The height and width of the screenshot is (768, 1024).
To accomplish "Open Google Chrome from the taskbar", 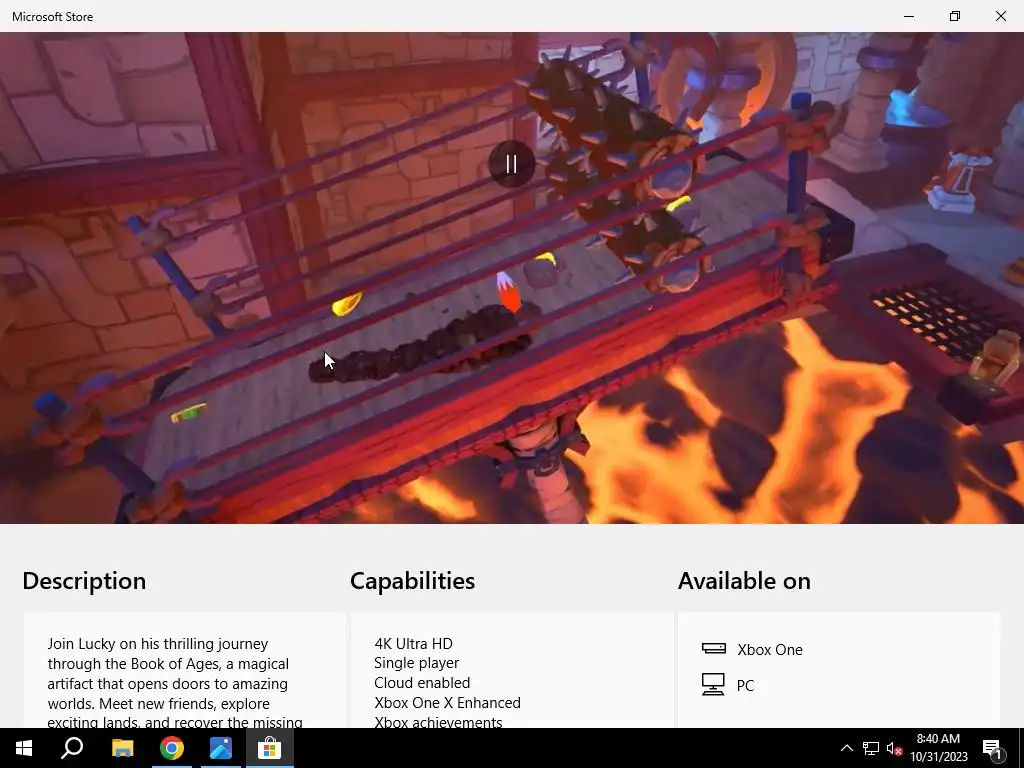I will click(172, 748).
